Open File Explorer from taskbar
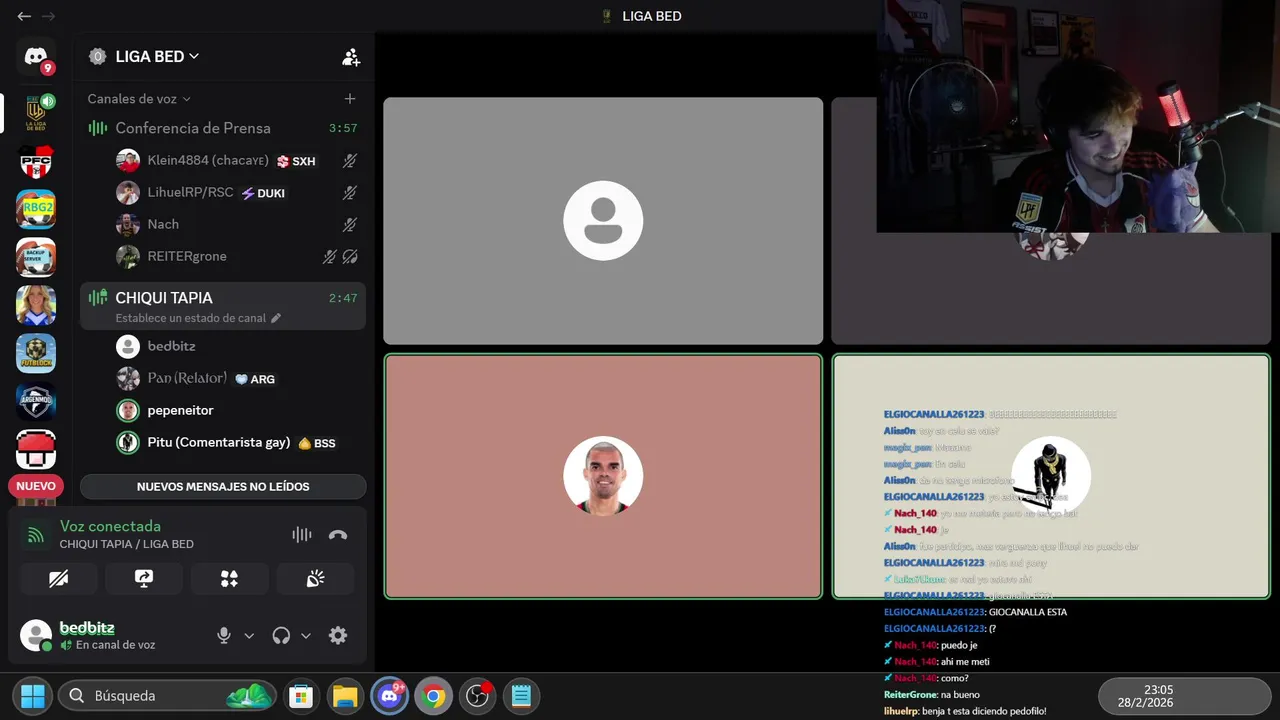Viewport: 1280px width, 720px height. tap(345, 695)
